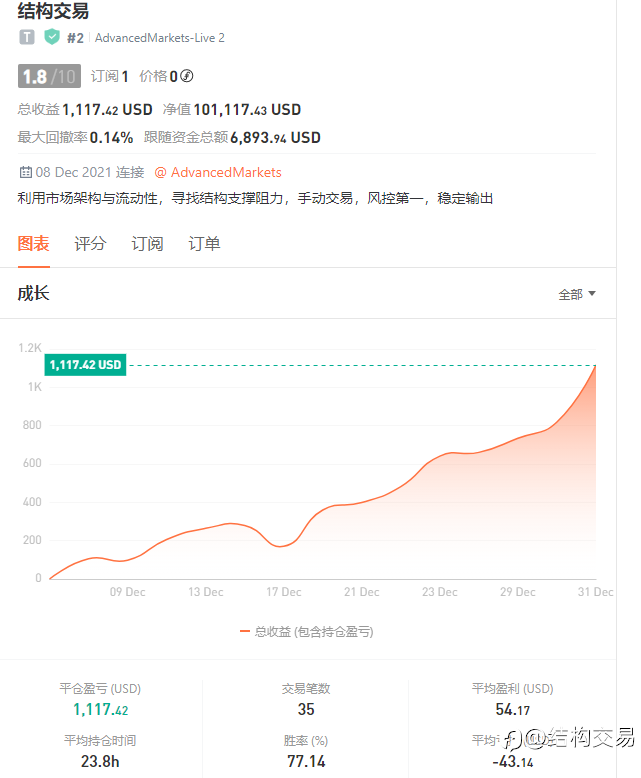Click the green verified shield icon

pos(52,38)
